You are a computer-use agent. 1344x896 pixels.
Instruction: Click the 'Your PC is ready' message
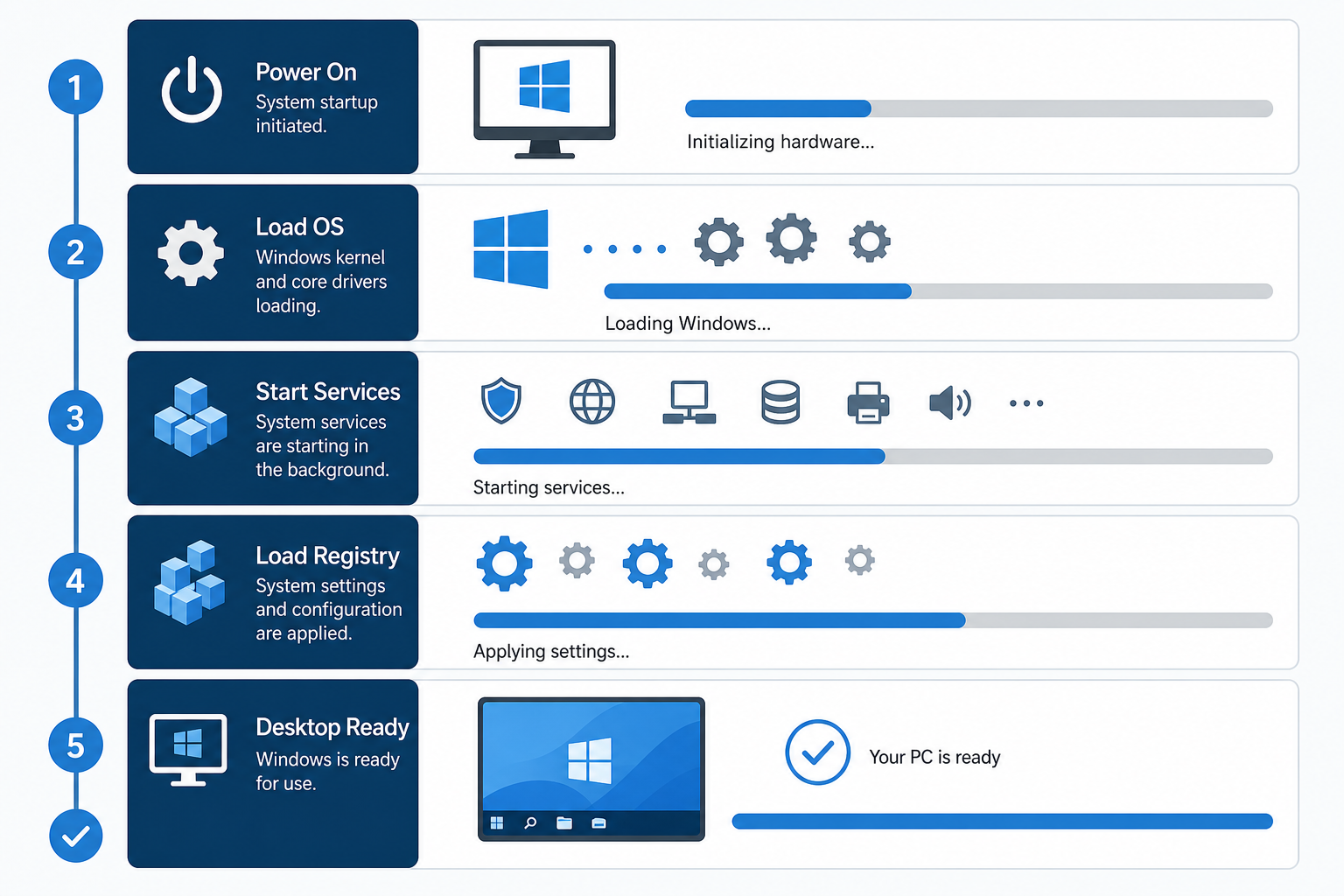click(x=934, y=757)
